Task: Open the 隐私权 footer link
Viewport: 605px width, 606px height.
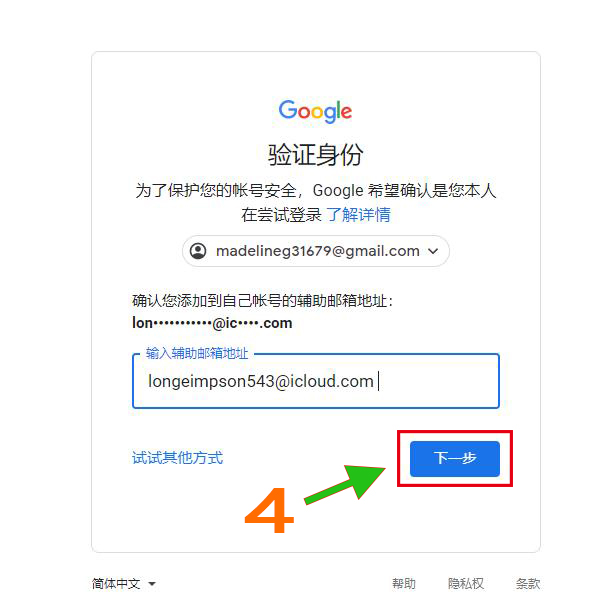Action: pyautogui.click(x=466, y=584)
